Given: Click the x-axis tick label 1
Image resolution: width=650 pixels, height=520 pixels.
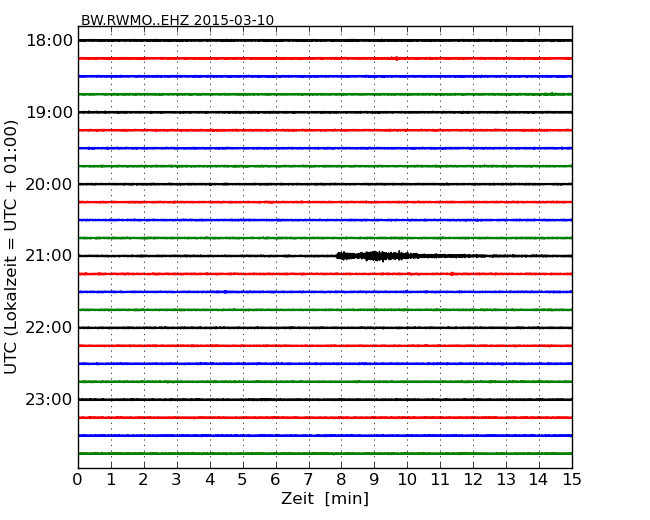Looking at the screenshot, I should point(111,480).
